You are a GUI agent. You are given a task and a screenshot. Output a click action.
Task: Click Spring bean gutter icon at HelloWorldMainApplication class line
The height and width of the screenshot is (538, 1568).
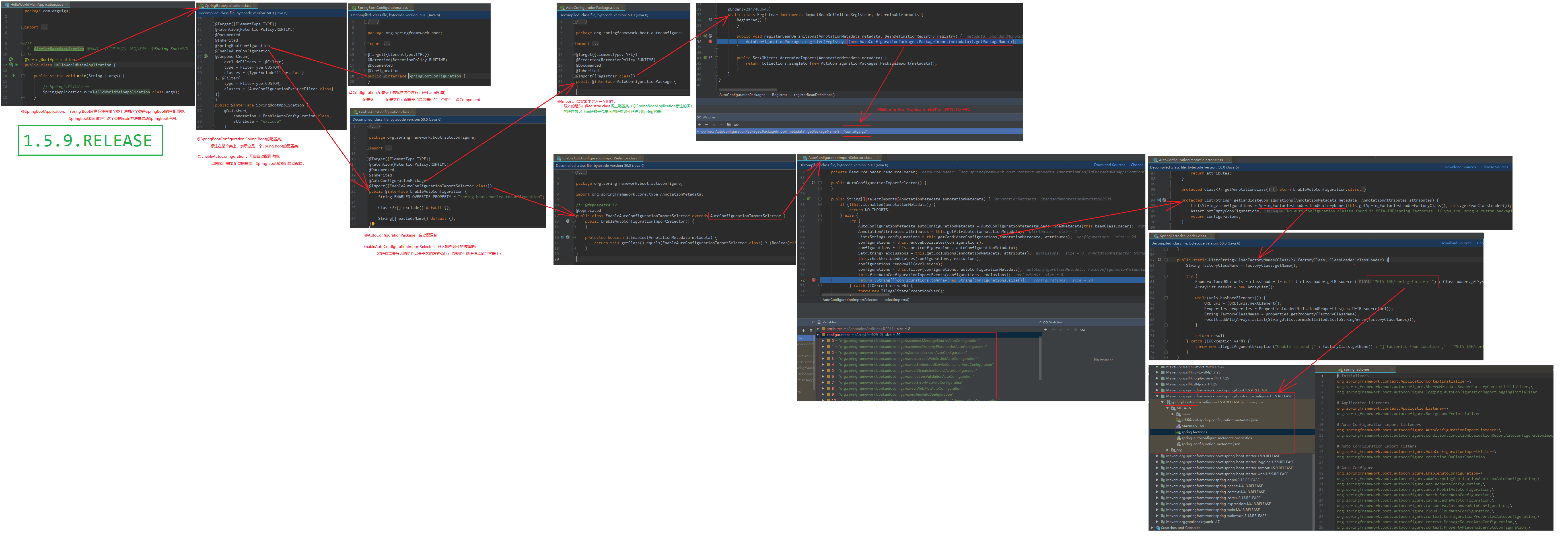pos(11,65)
